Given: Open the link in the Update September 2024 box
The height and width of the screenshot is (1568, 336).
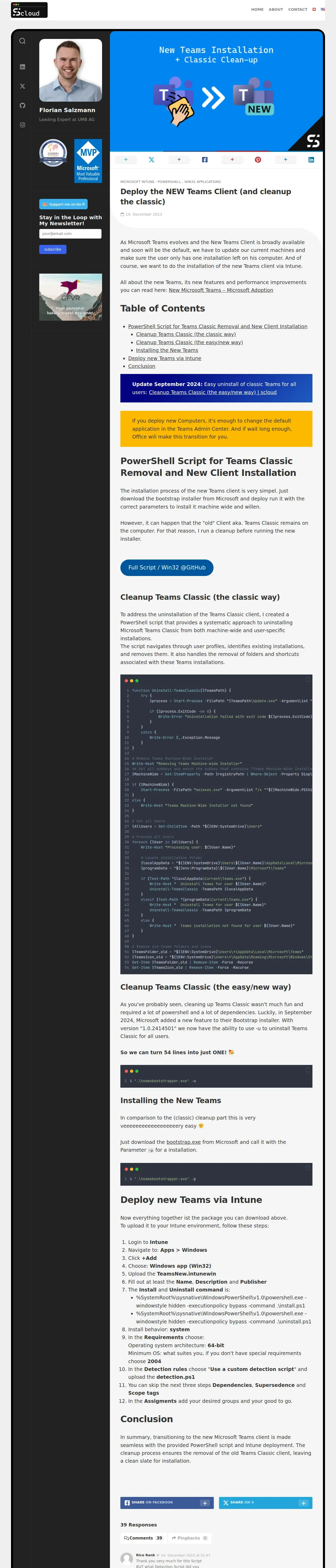Looking at the screenshot, I should coord(213,392).
